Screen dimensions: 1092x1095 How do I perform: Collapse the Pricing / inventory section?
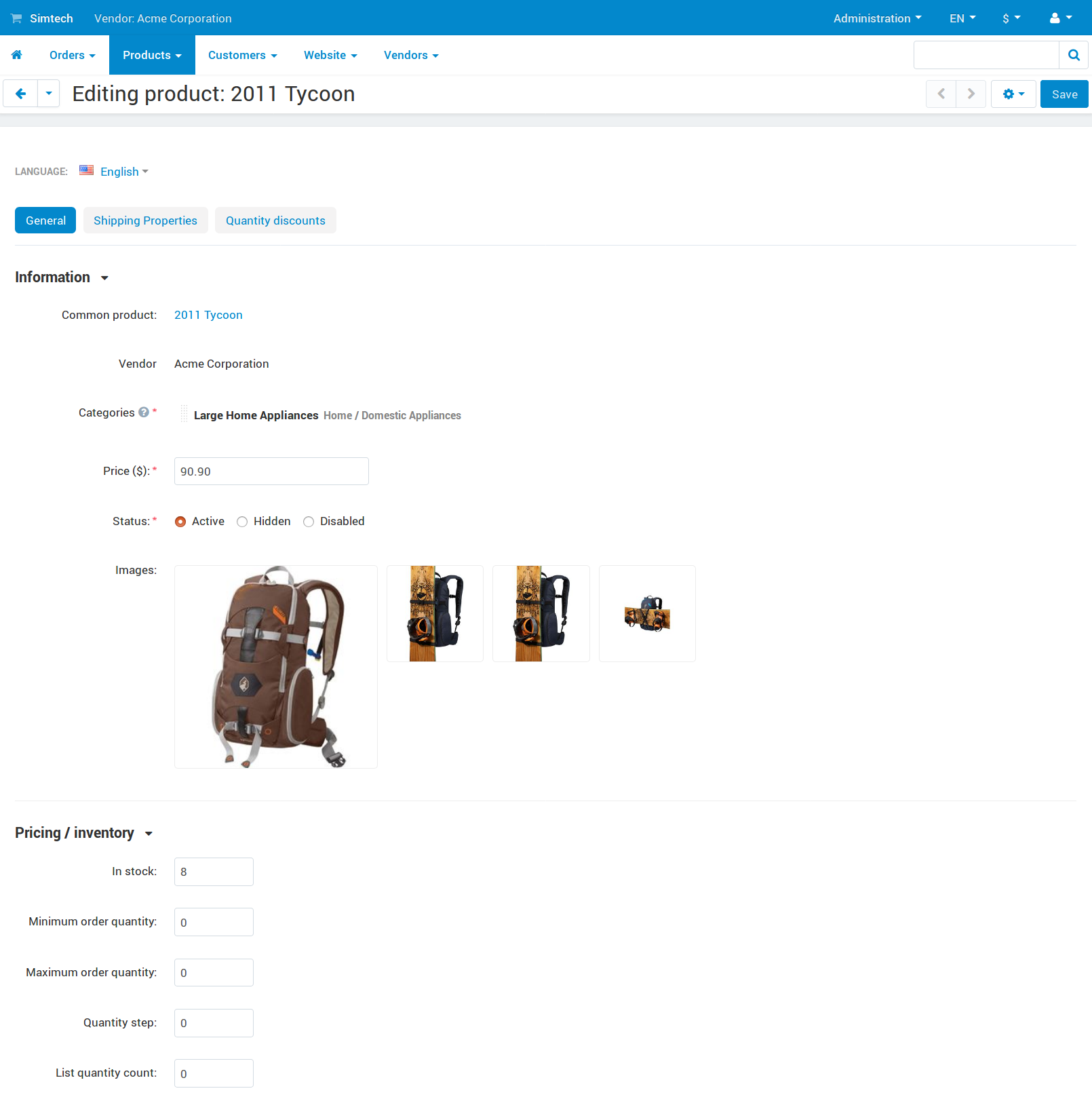click(x=84, y=833)
